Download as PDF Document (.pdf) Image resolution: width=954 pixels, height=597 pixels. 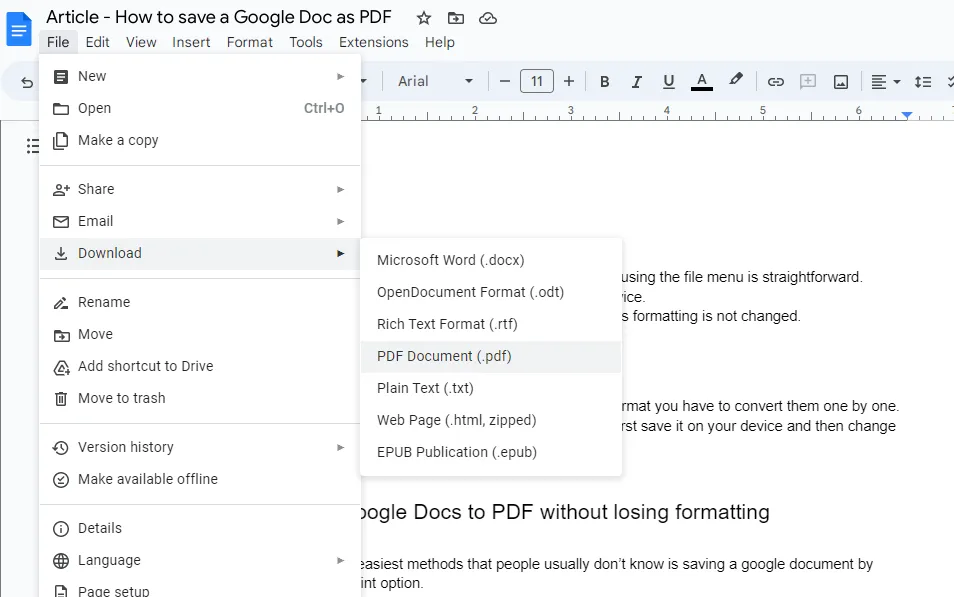pyautogui.click(x=491, y=356)
